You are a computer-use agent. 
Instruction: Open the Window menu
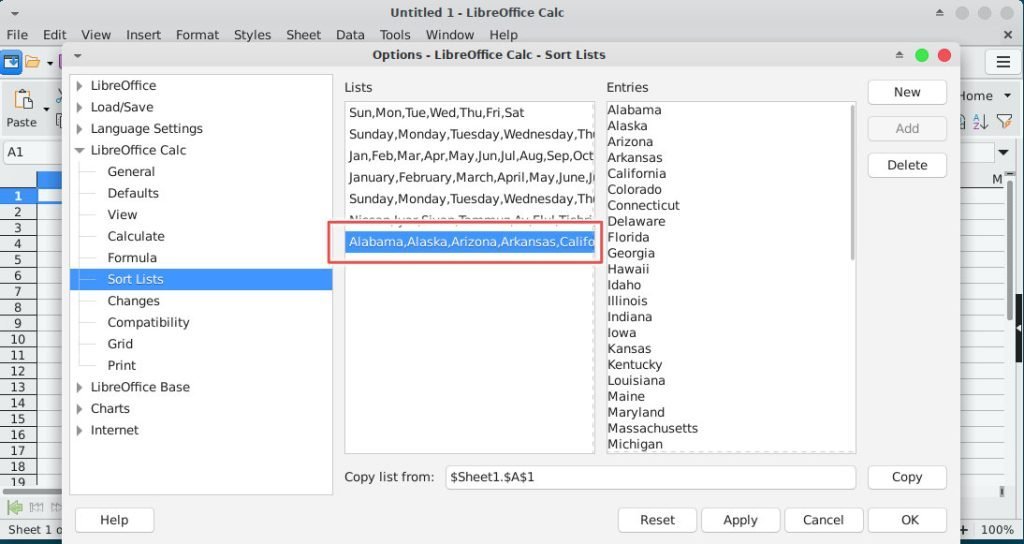click(x=449, y=35)
